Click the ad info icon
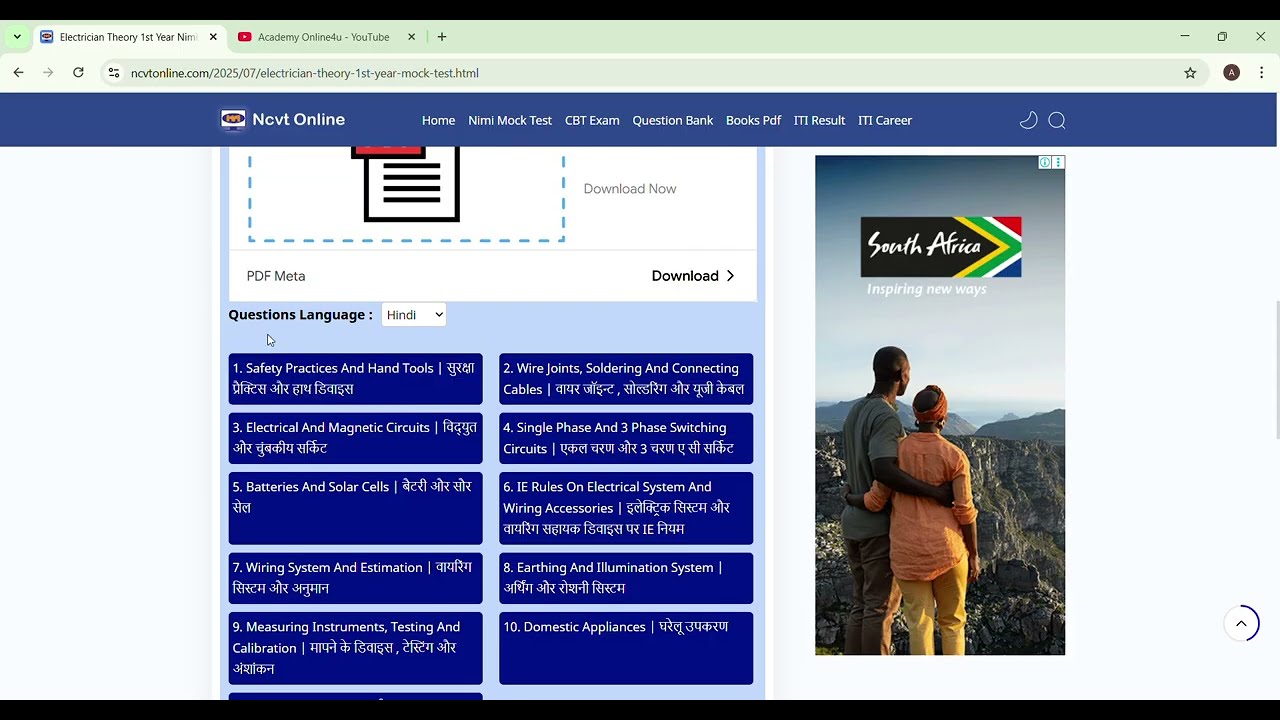 [x=1044, y=162]
